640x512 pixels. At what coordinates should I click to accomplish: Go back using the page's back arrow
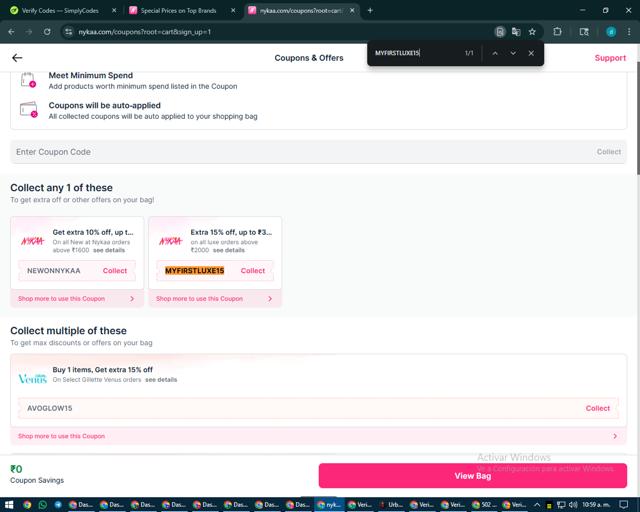click(x=17, y=58)
